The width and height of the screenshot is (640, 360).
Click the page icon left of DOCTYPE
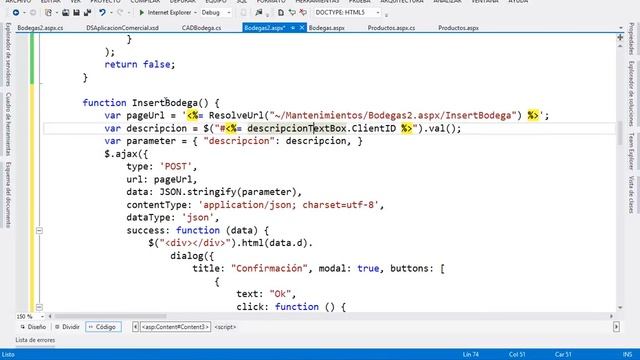281,13
